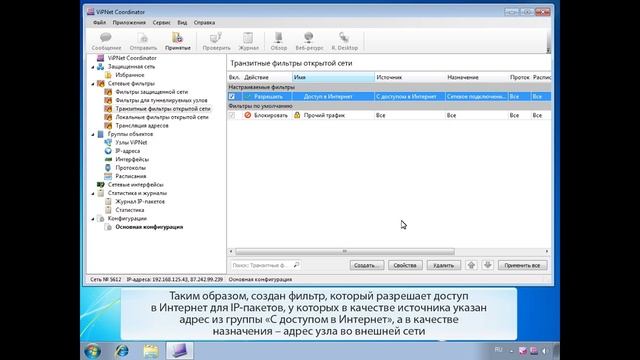Collapse the Конфигурации node
The width and height of the screenshot is (640, 360).
(x=93, y=219)
